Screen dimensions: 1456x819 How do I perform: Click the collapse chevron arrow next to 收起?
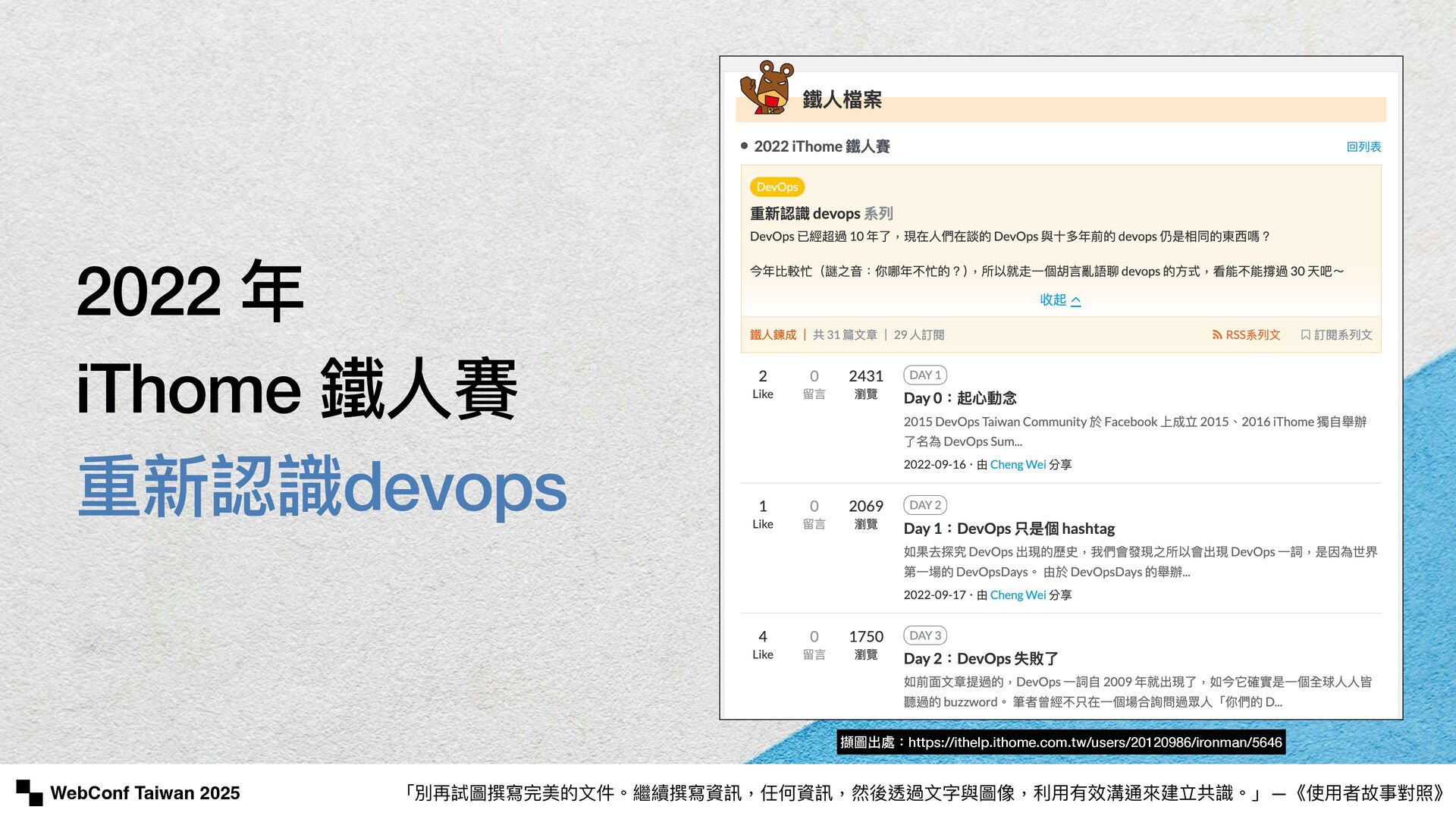(x=1076, y=301)
